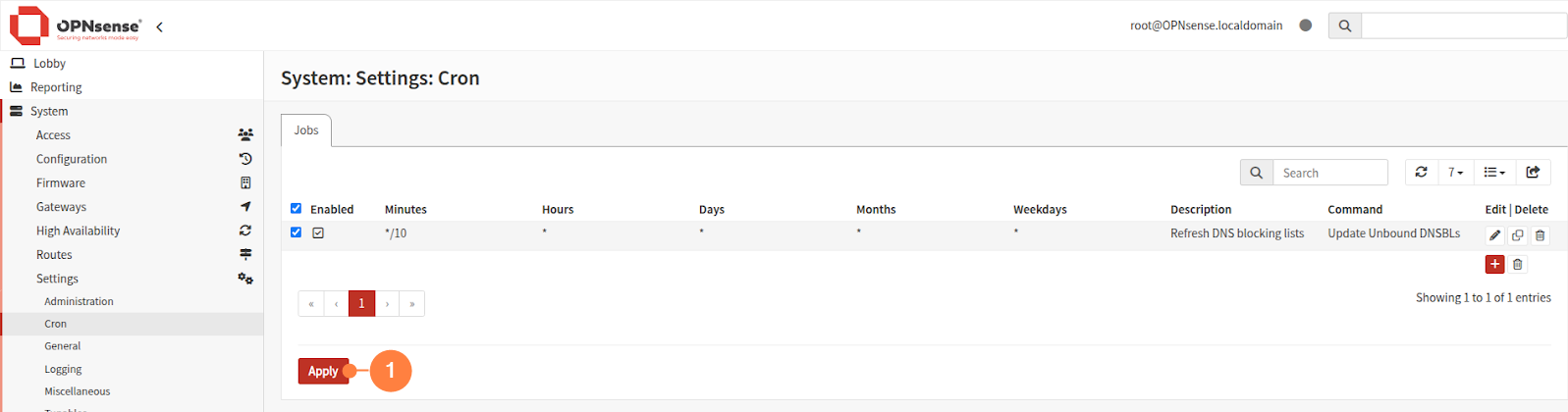Click the OPNsense logo

coord(77,26)
